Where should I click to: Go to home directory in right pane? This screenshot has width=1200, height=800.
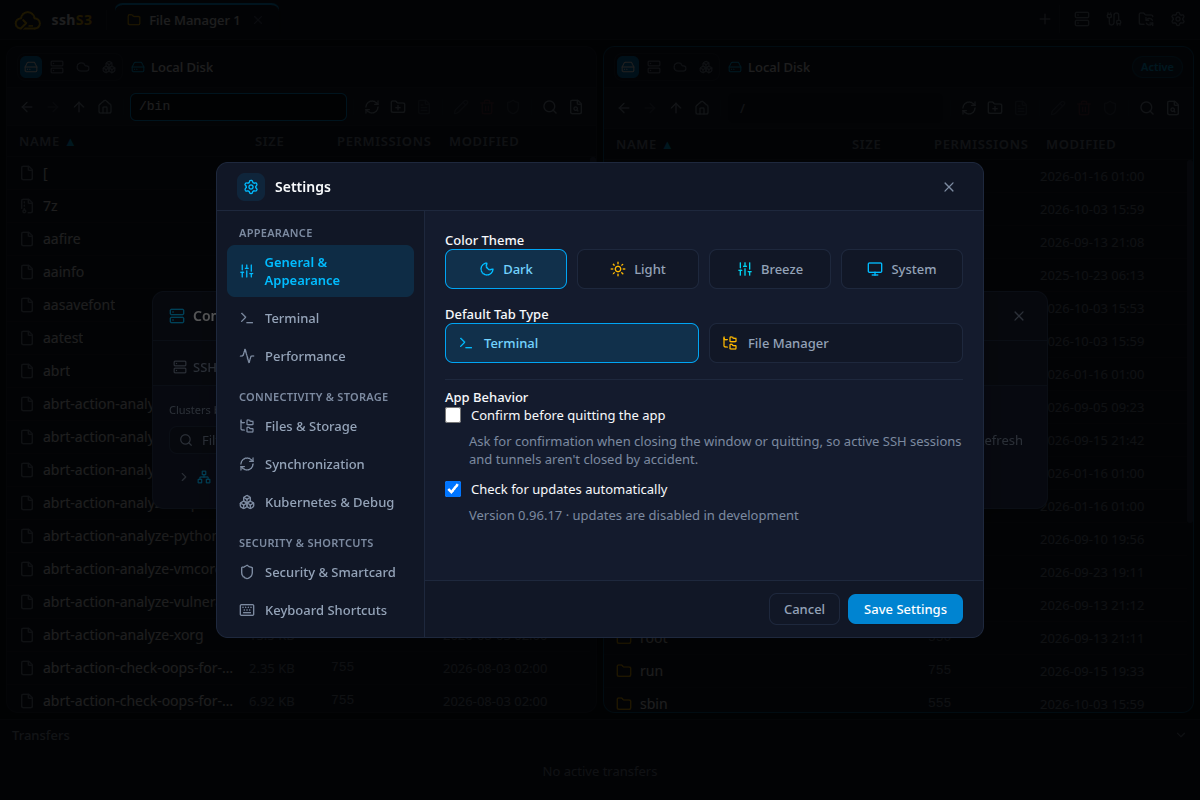tap(702, 108)
